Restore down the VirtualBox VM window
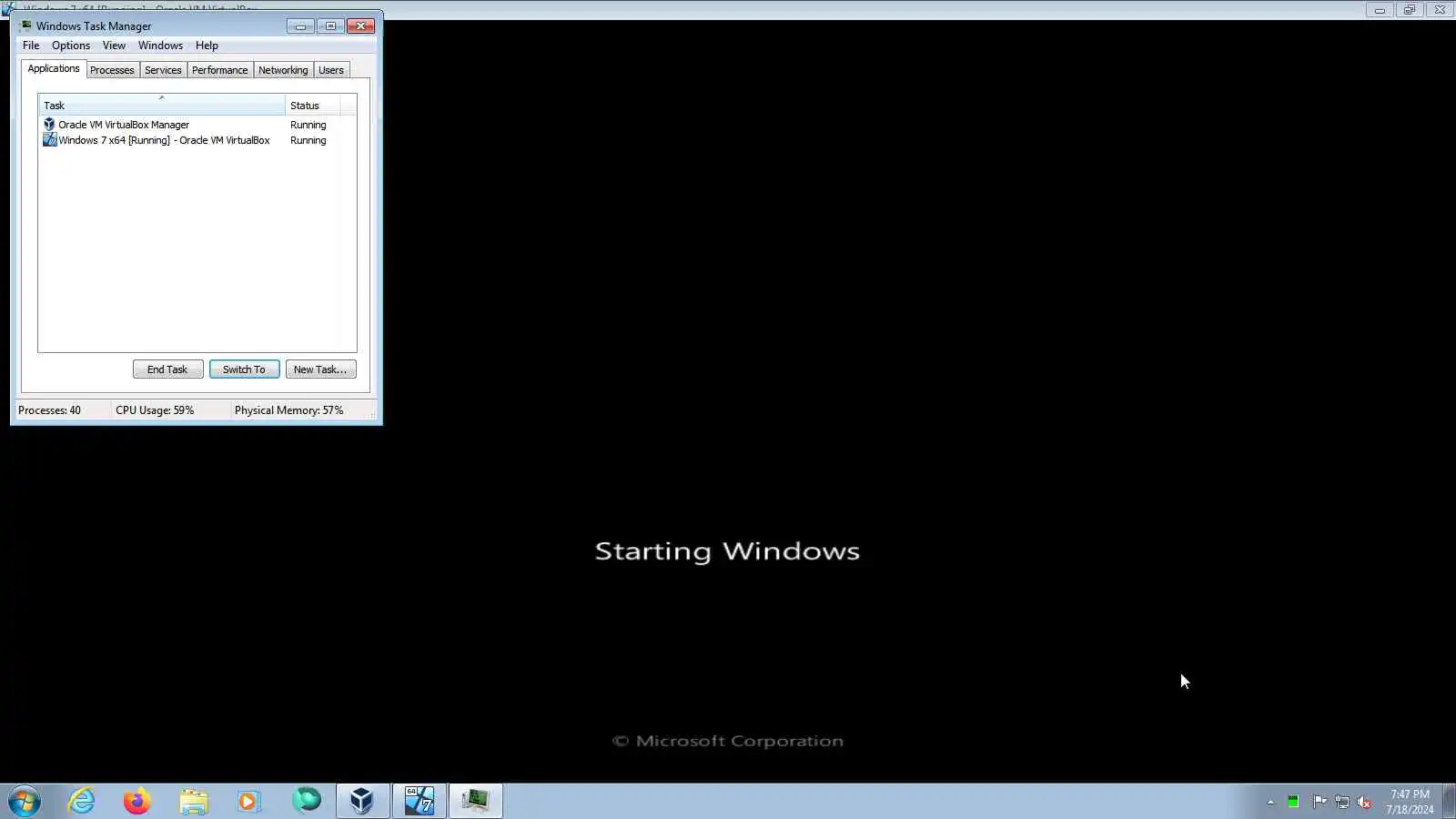The width and height of the screenshot is (1456, 819). tap(1410, 10)
